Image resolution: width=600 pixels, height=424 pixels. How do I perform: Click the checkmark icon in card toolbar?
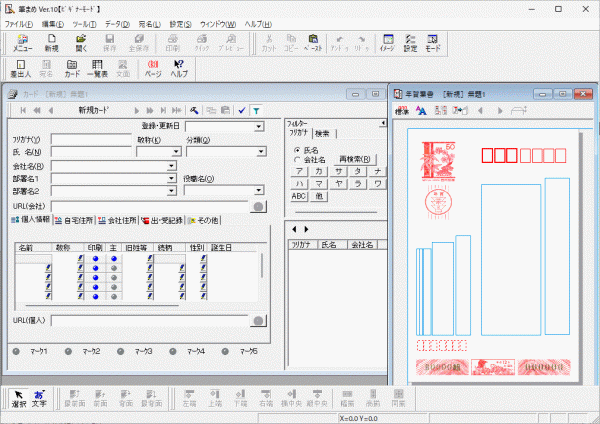pos(241,111)
